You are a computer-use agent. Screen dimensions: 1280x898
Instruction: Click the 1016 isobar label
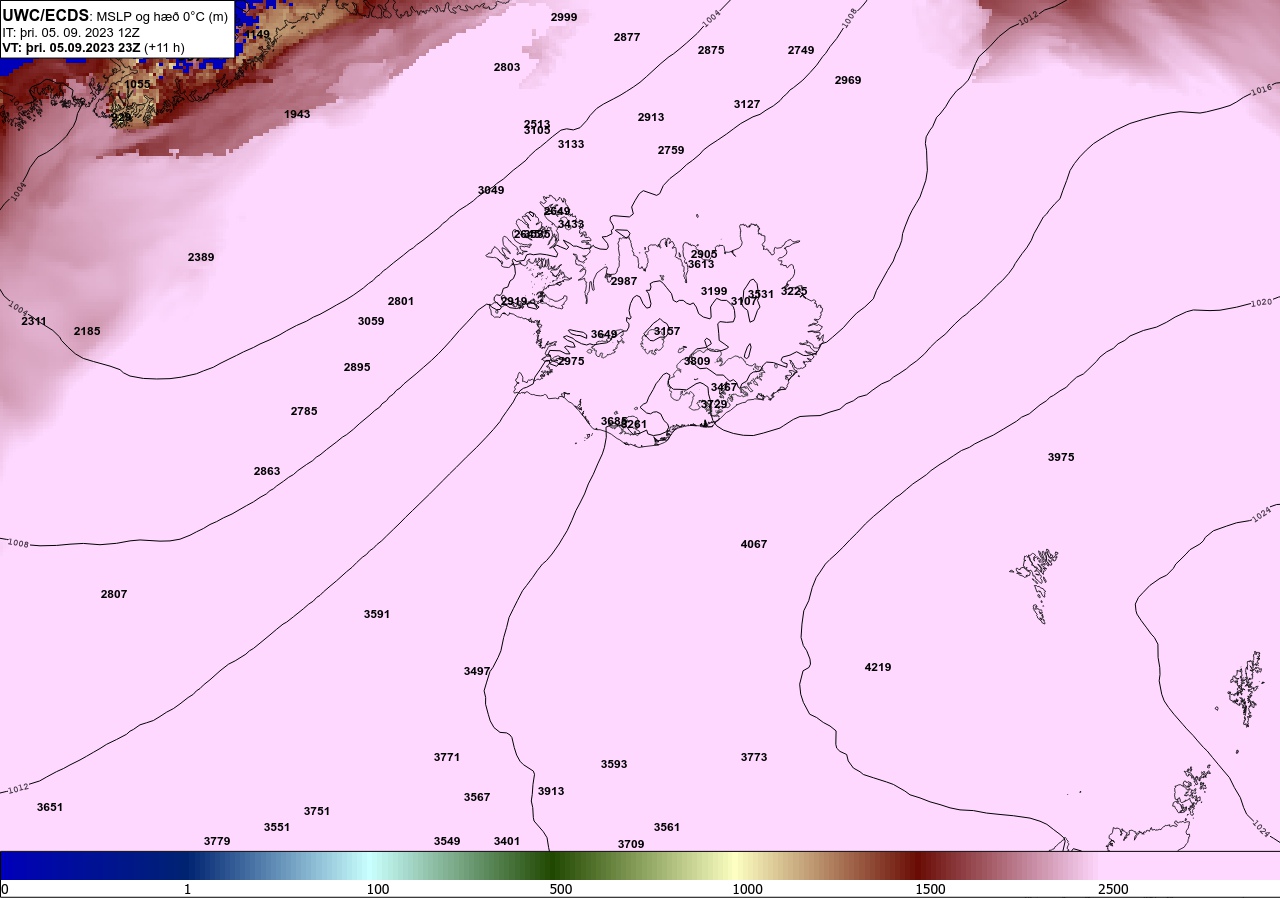click(x=1261, y=91)
